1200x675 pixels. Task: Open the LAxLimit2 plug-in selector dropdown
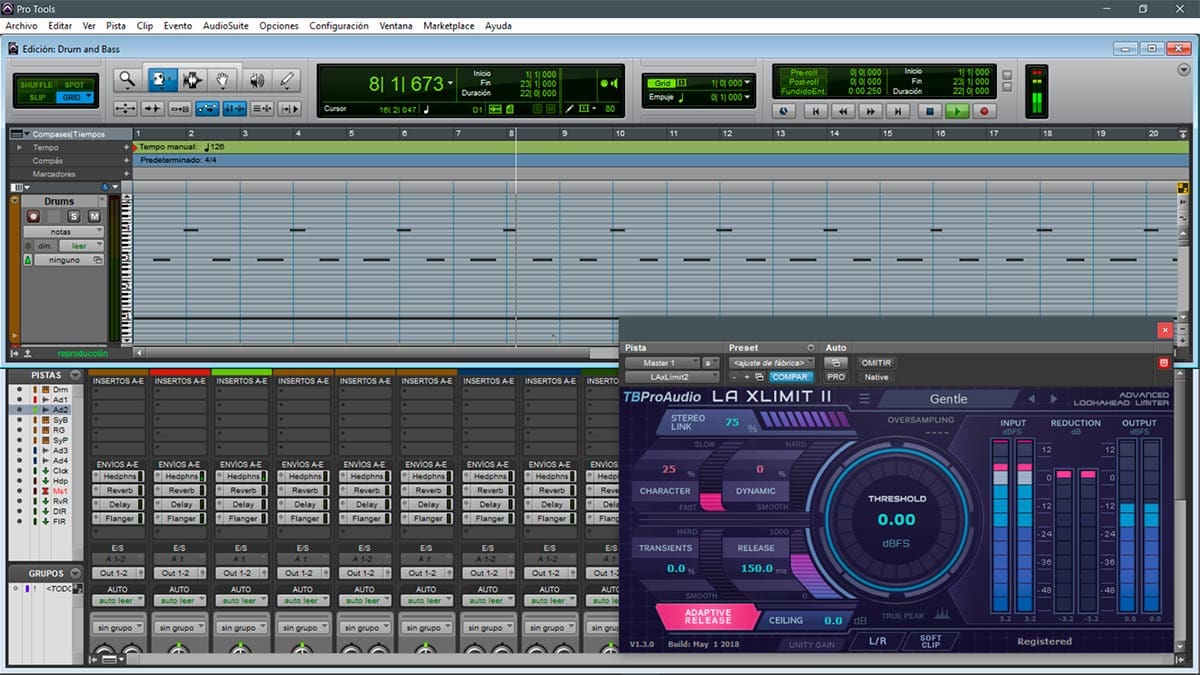pyautogui.click(x=672, y=377)
